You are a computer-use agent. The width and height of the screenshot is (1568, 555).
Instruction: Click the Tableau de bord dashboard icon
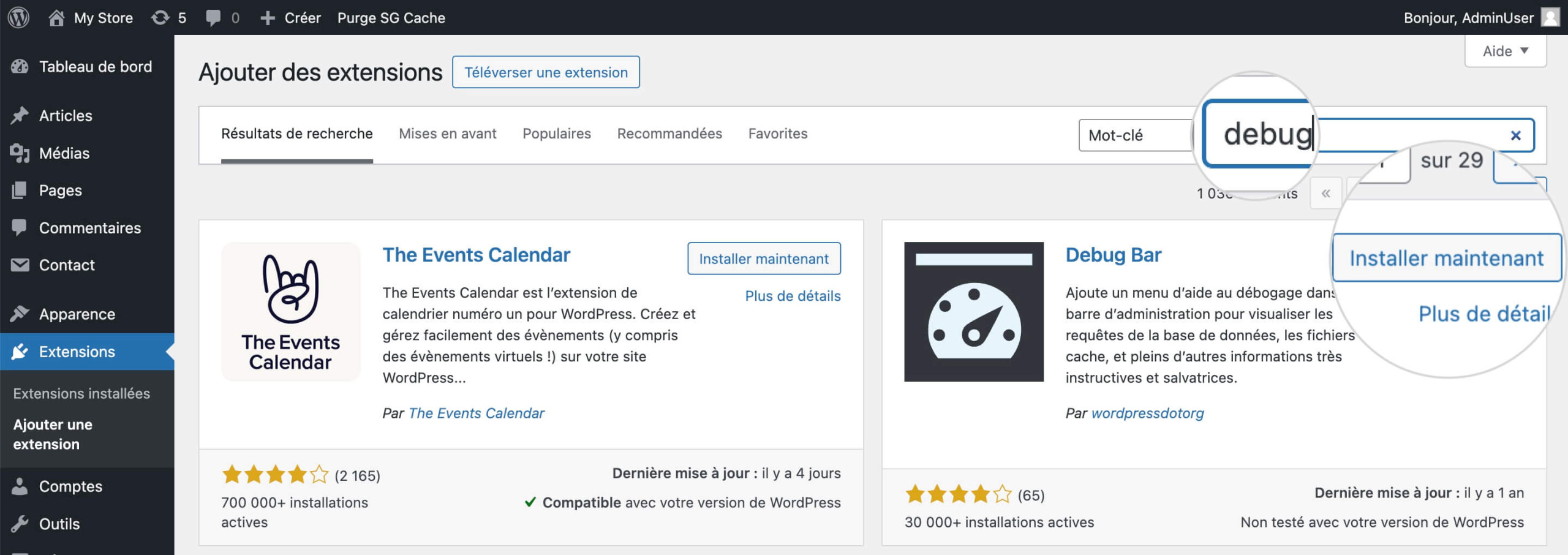pos(20,66)
